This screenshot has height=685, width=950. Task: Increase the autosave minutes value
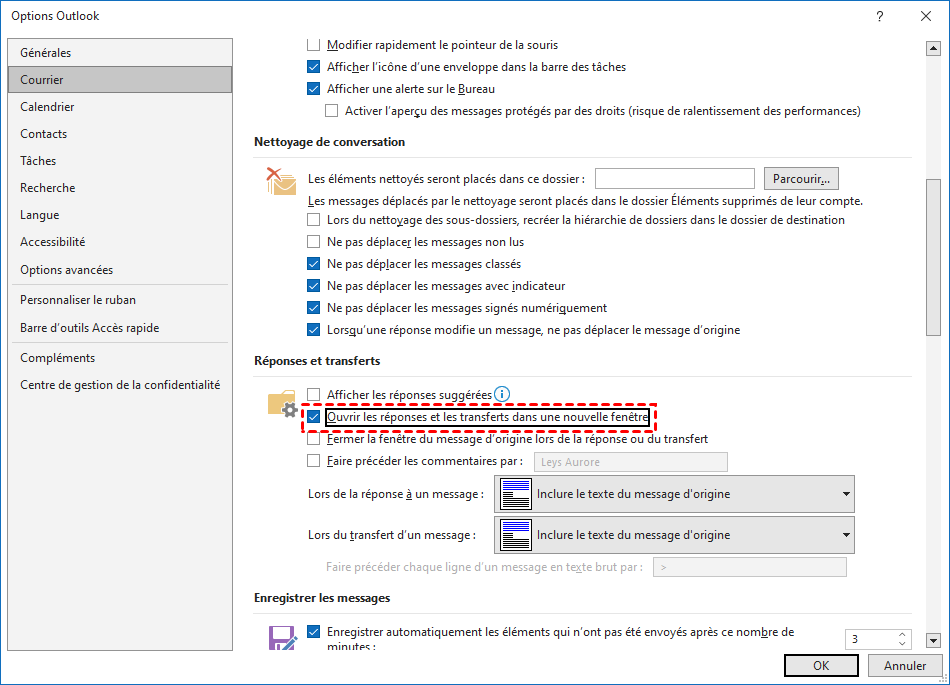pos(902,634)
